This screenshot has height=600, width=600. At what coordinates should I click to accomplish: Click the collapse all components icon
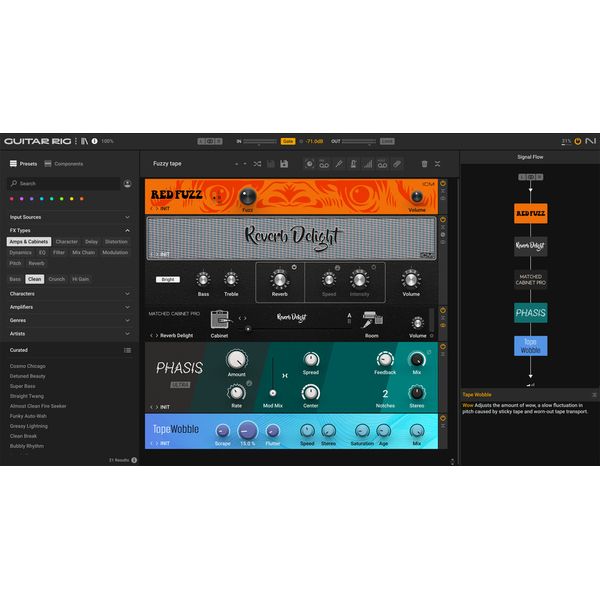click(437, 164)
